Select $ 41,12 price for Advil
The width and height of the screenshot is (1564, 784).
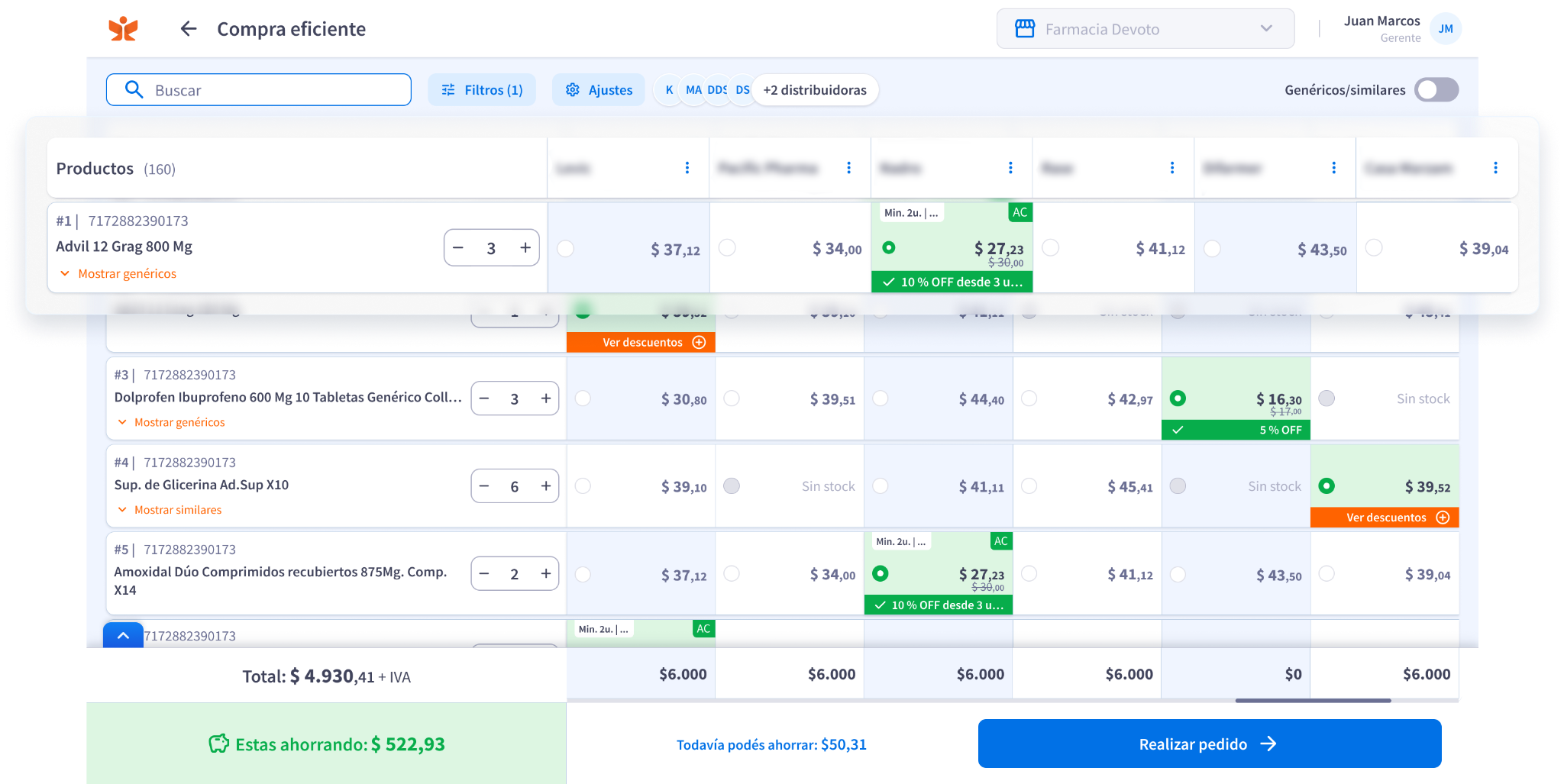coord(1051,247)
